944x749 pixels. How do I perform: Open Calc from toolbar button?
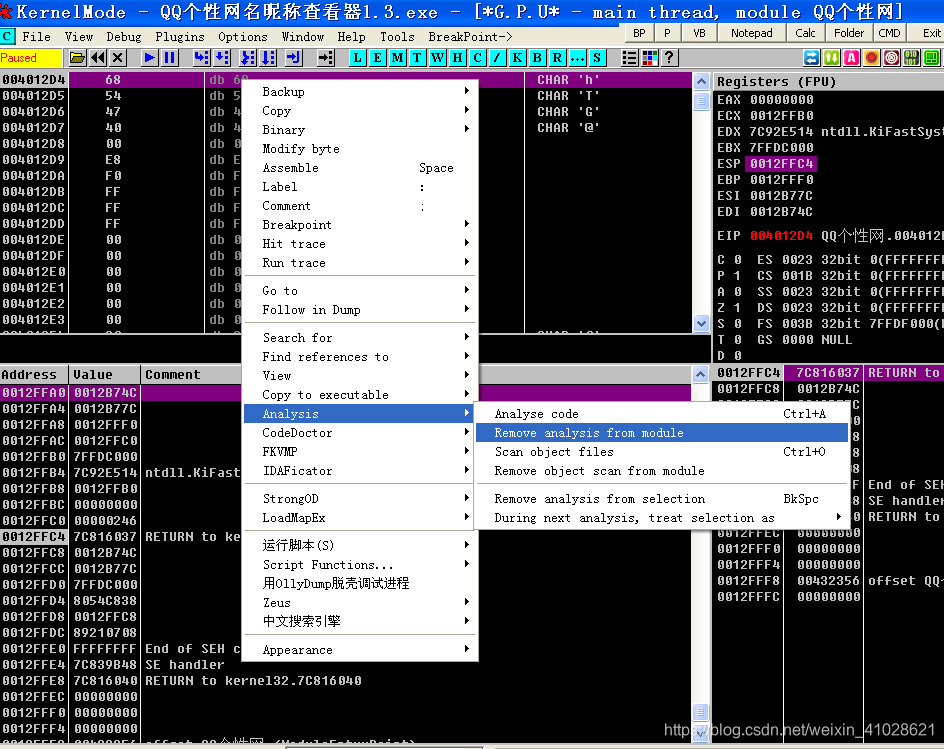pos(805,33)
